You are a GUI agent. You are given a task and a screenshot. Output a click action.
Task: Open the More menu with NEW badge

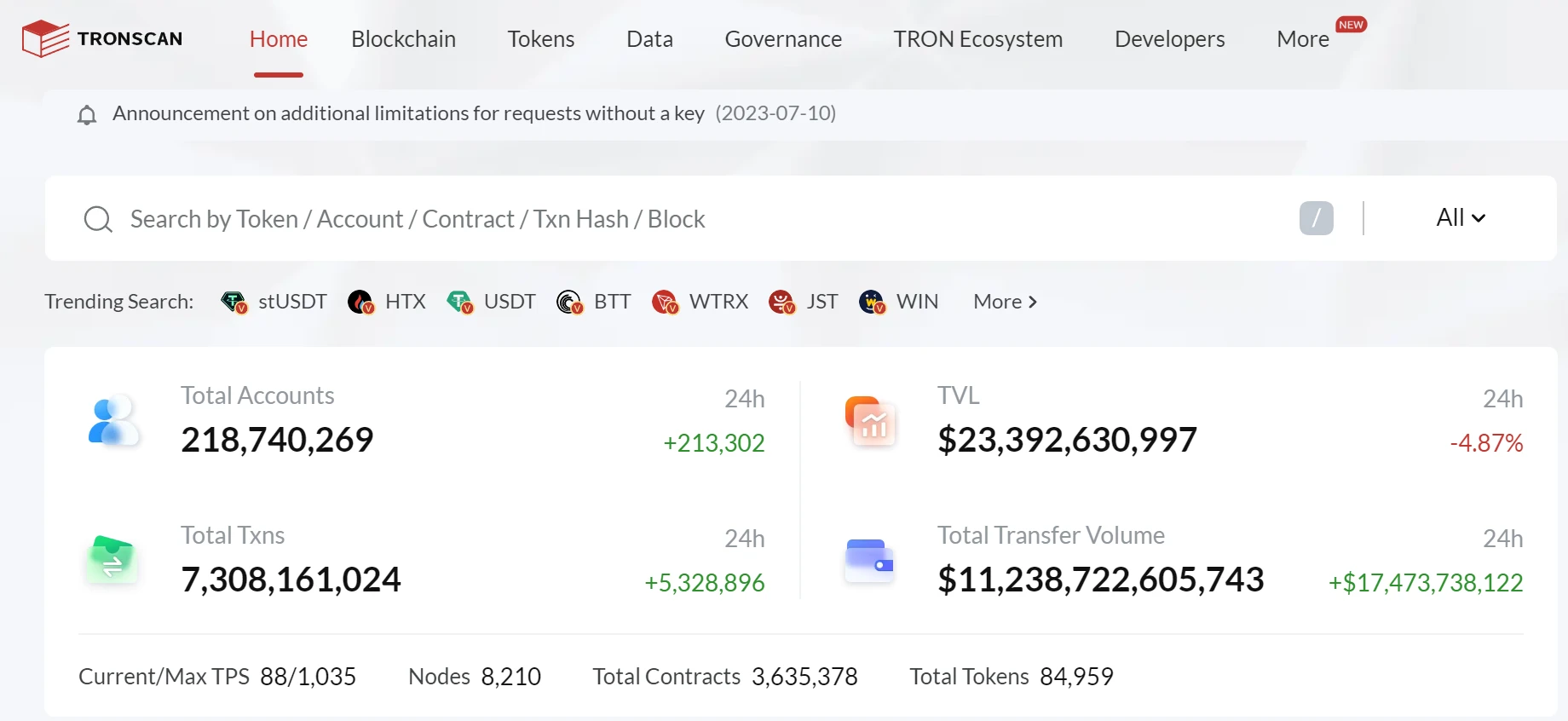1302,39
